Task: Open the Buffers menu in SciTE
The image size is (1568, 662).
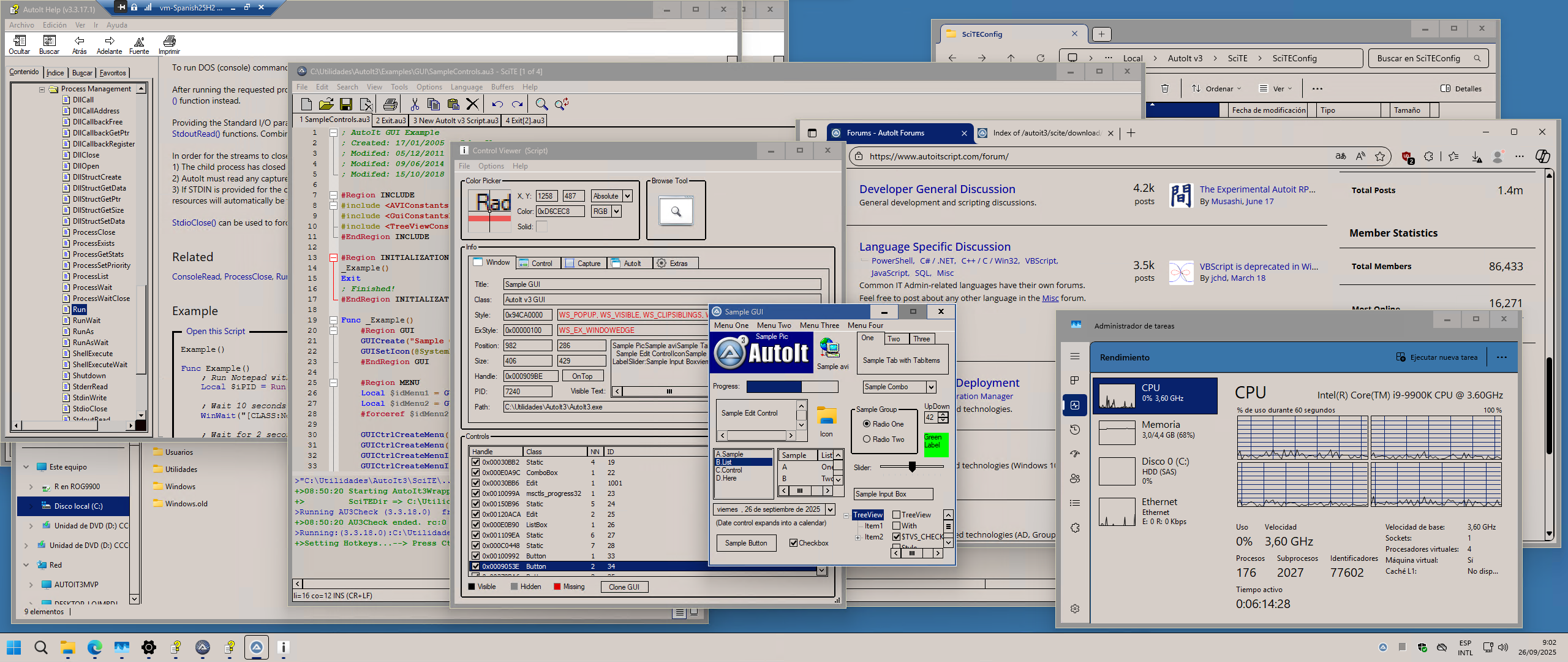Action: click(x=502, y=87)
